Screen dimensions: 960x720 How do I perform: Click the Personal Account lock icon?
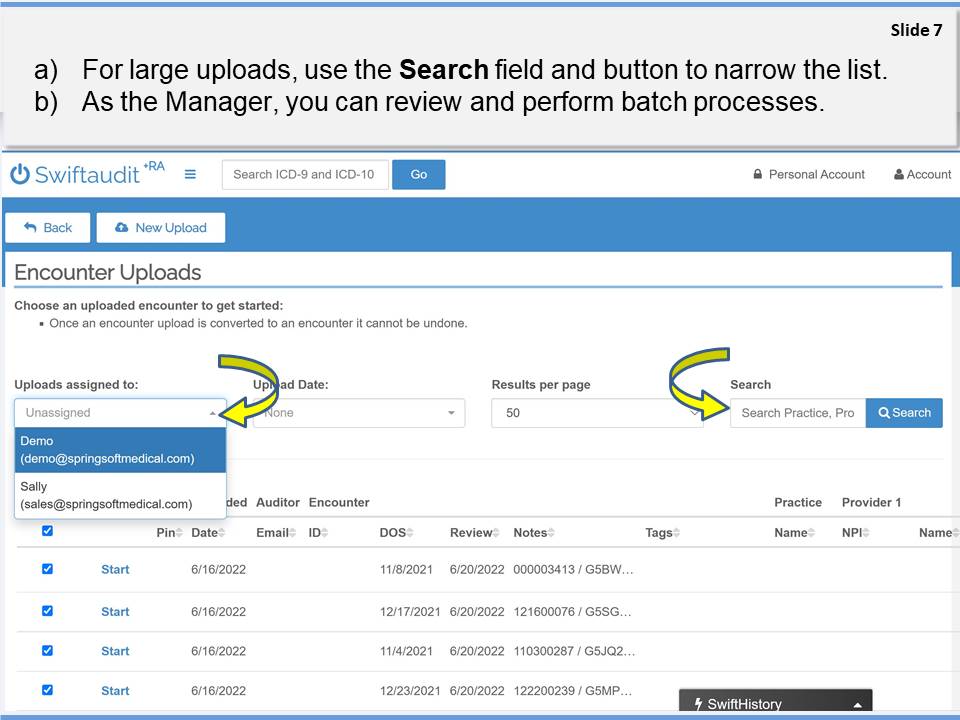click(x=758, y=175)
